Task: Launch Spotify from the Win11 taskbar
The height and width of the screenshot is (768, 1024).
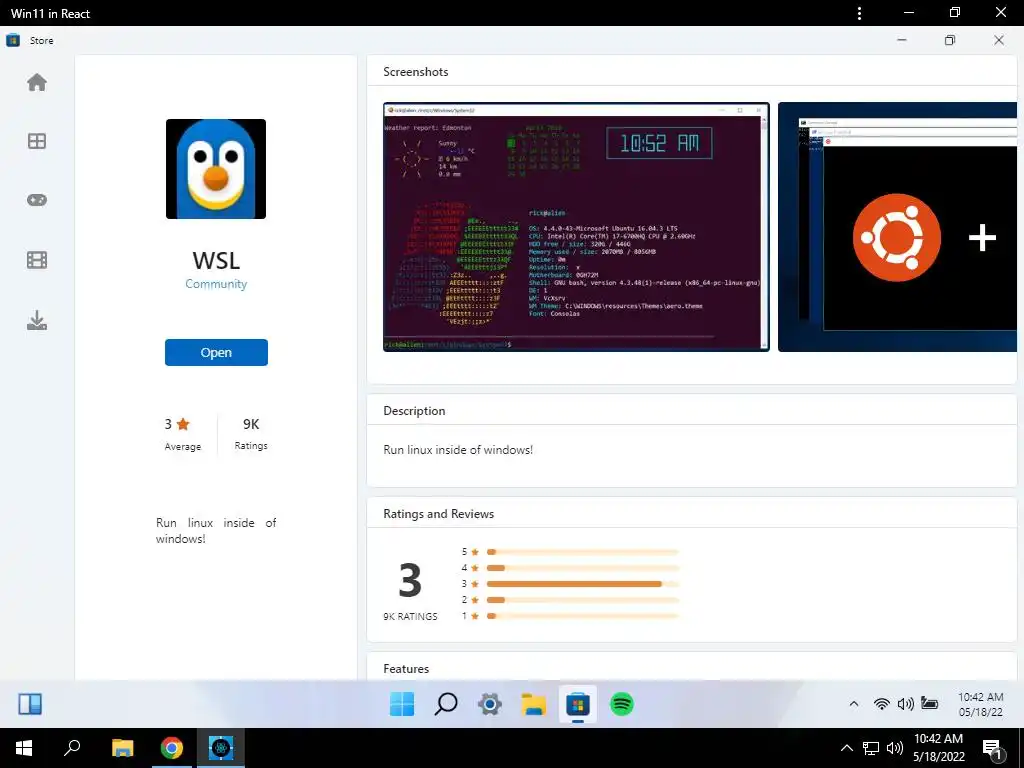Action: (x=622, y=704)
